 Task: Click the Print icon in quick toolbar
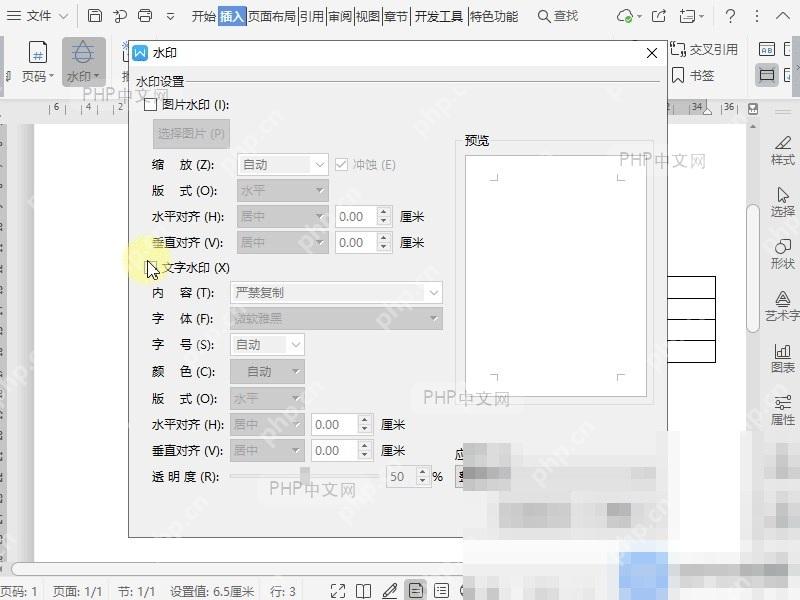[145, 16]
